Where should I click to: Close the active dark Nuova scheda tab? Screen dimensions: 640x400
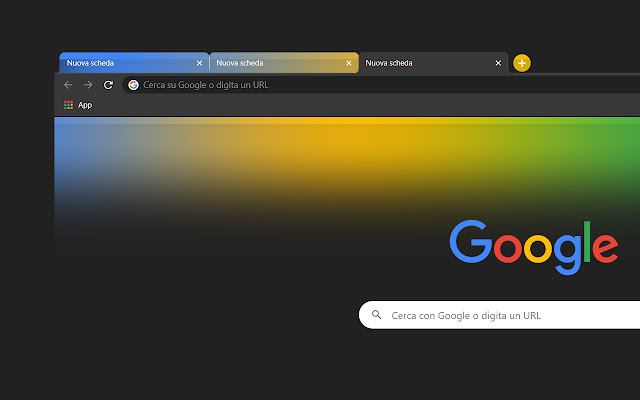498,63
